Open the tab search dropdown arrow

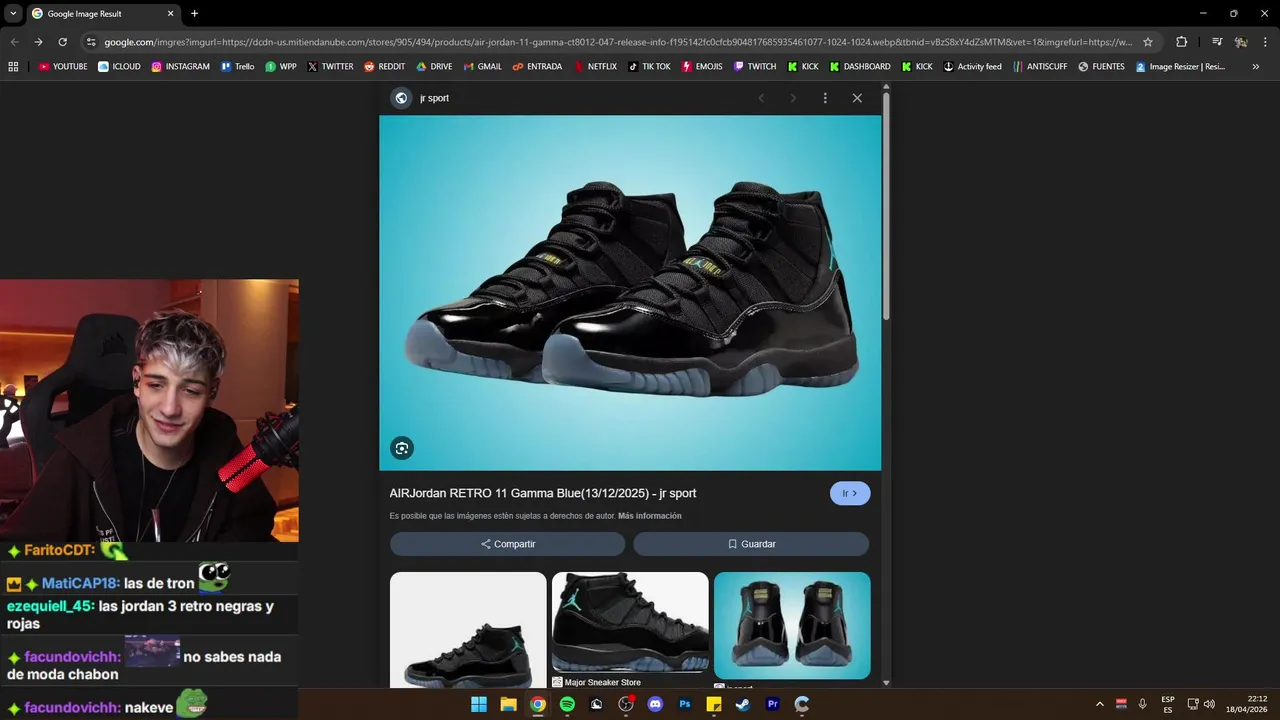13,14
